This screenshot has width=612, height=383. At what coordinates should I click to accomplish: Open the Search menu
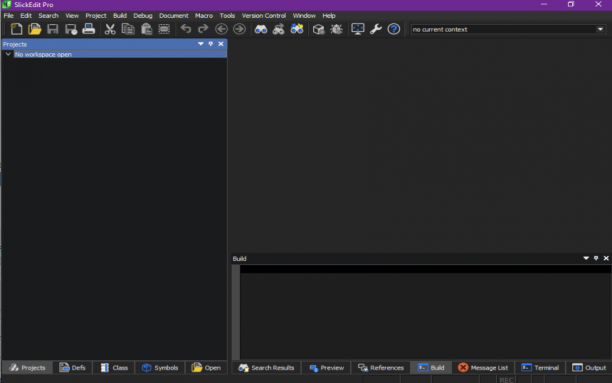(48, 16)
